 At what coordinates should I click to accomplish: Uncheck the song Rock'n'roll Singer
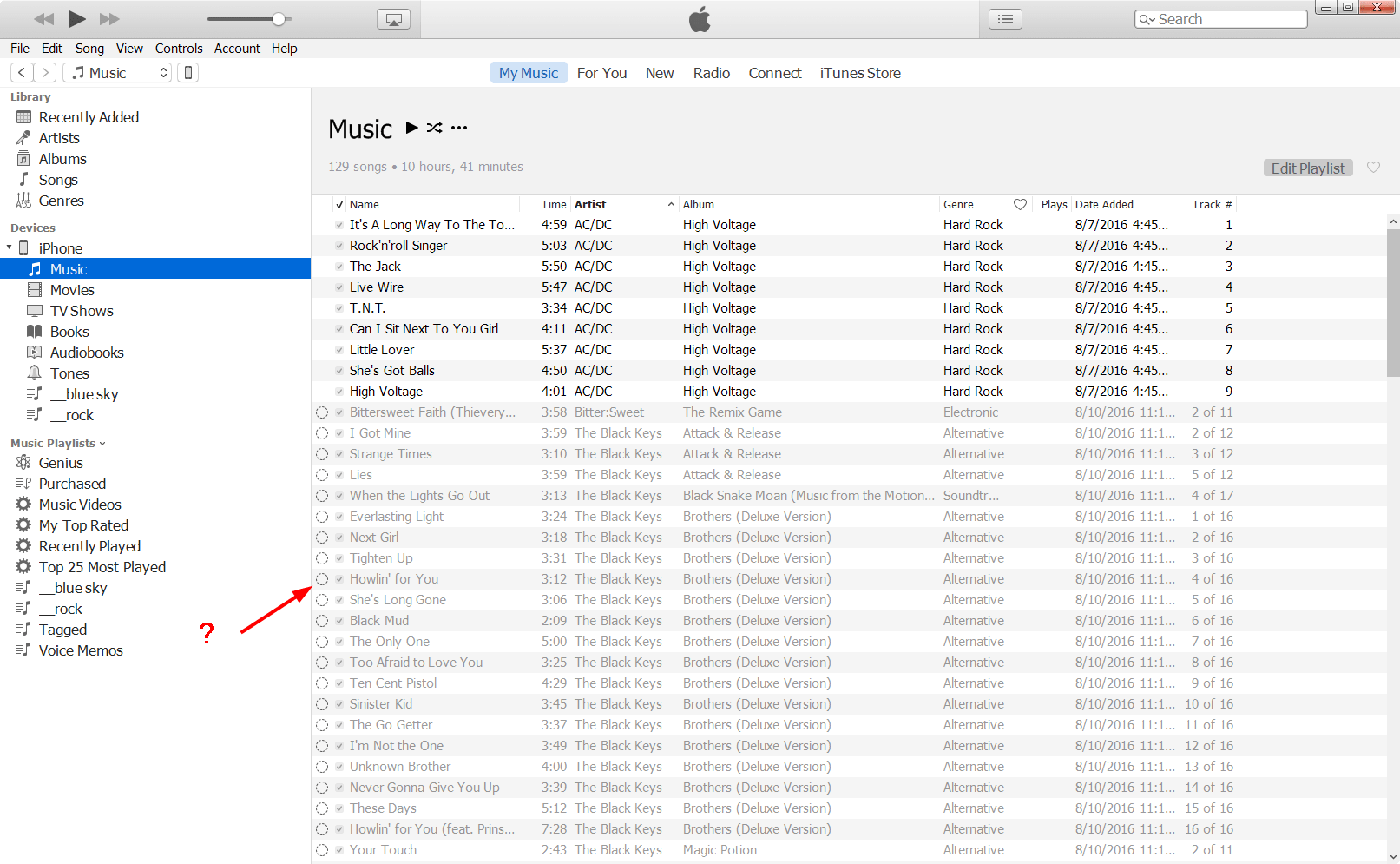tap(339, 246)
